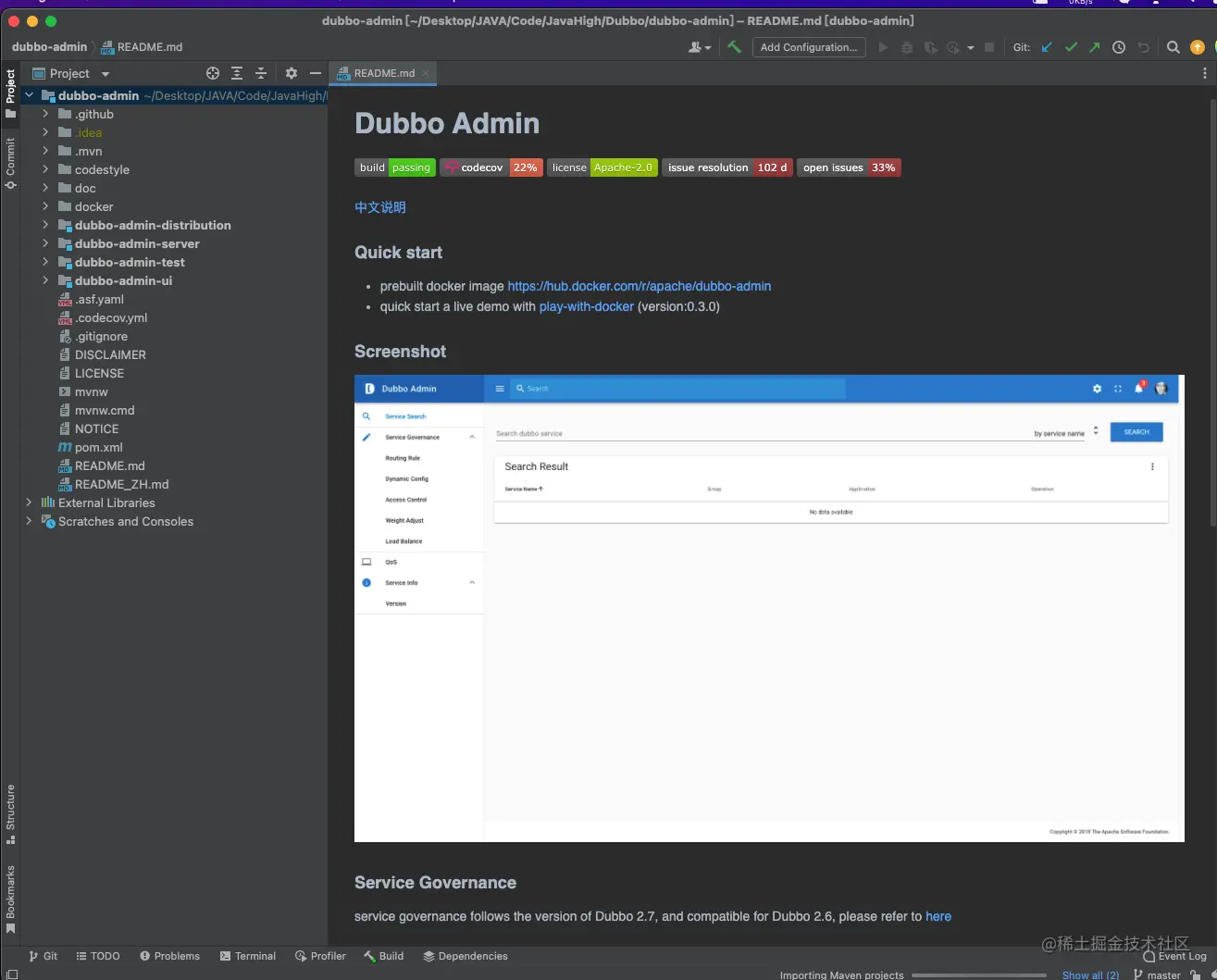This screenshot has width=1217, height=980.
Task: Select .gitignore in project tree
Action: click(93, 336)
